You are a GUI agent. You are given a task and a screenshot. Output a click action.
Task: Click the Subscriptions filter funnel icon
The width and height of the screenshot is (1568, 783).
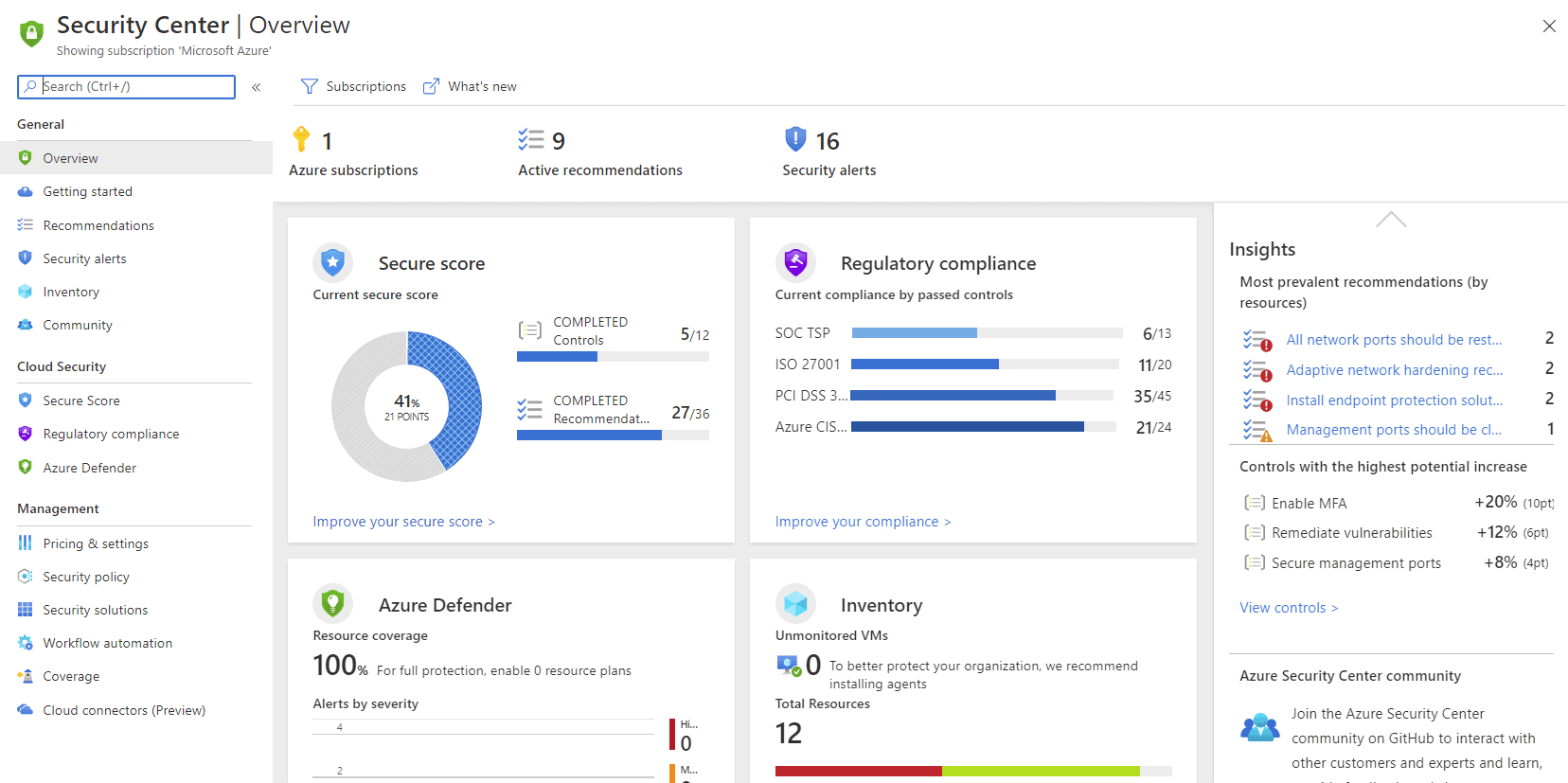pos(310,86)
